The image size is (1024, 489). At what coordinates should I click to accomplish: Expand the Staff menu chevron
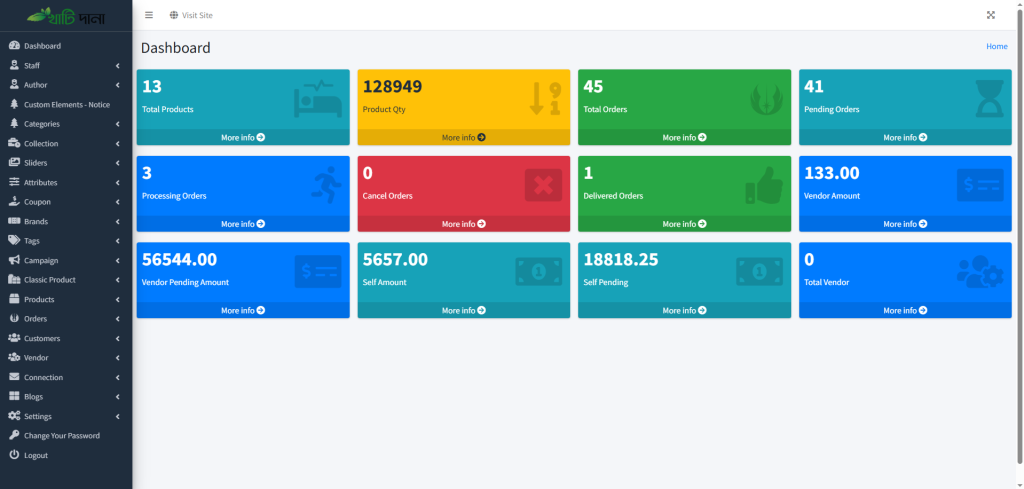tap(117, 65)
